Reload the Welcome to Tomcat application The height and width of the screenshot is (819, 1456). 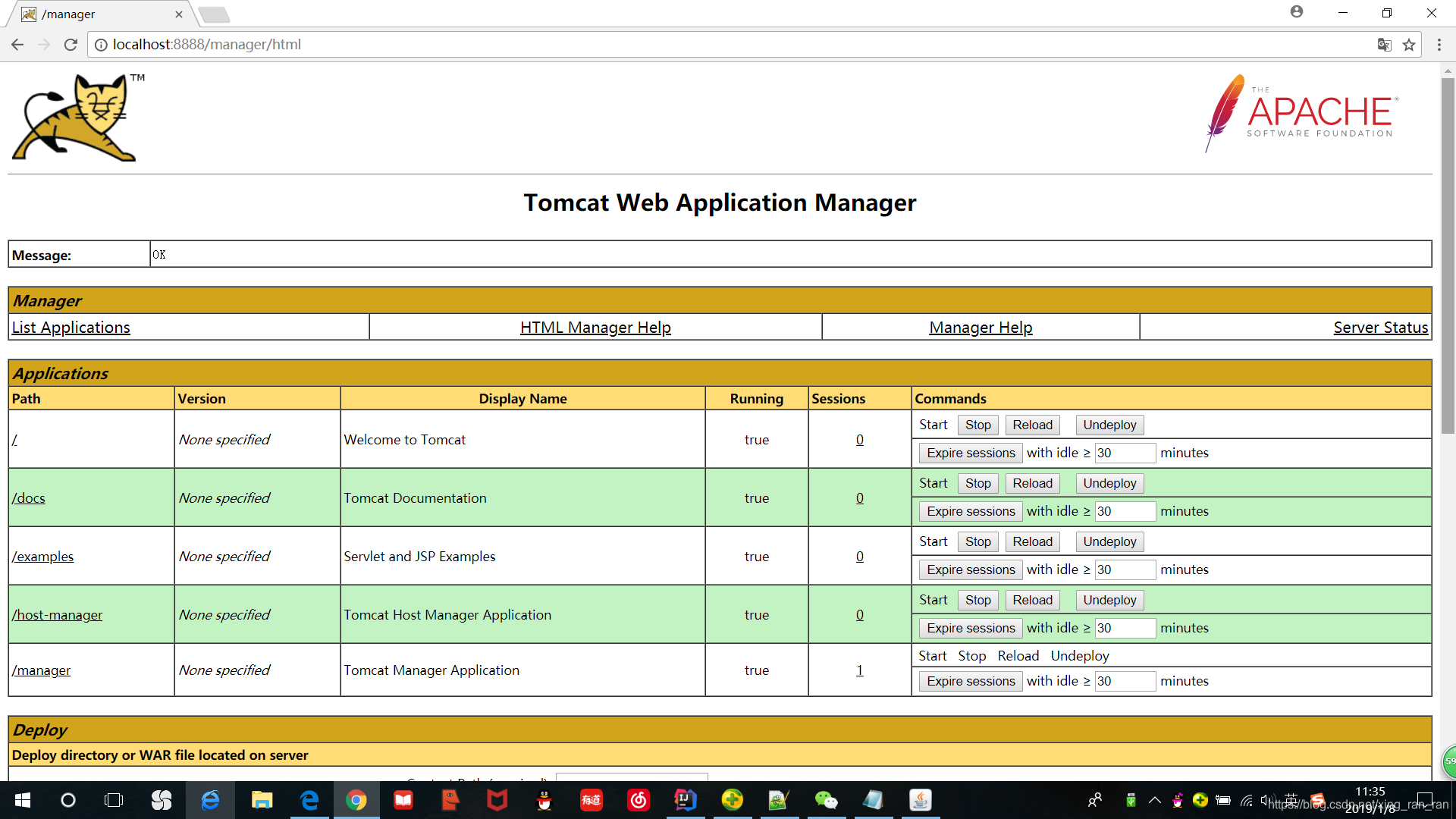pyautogui.click(x=1032, y=425)
